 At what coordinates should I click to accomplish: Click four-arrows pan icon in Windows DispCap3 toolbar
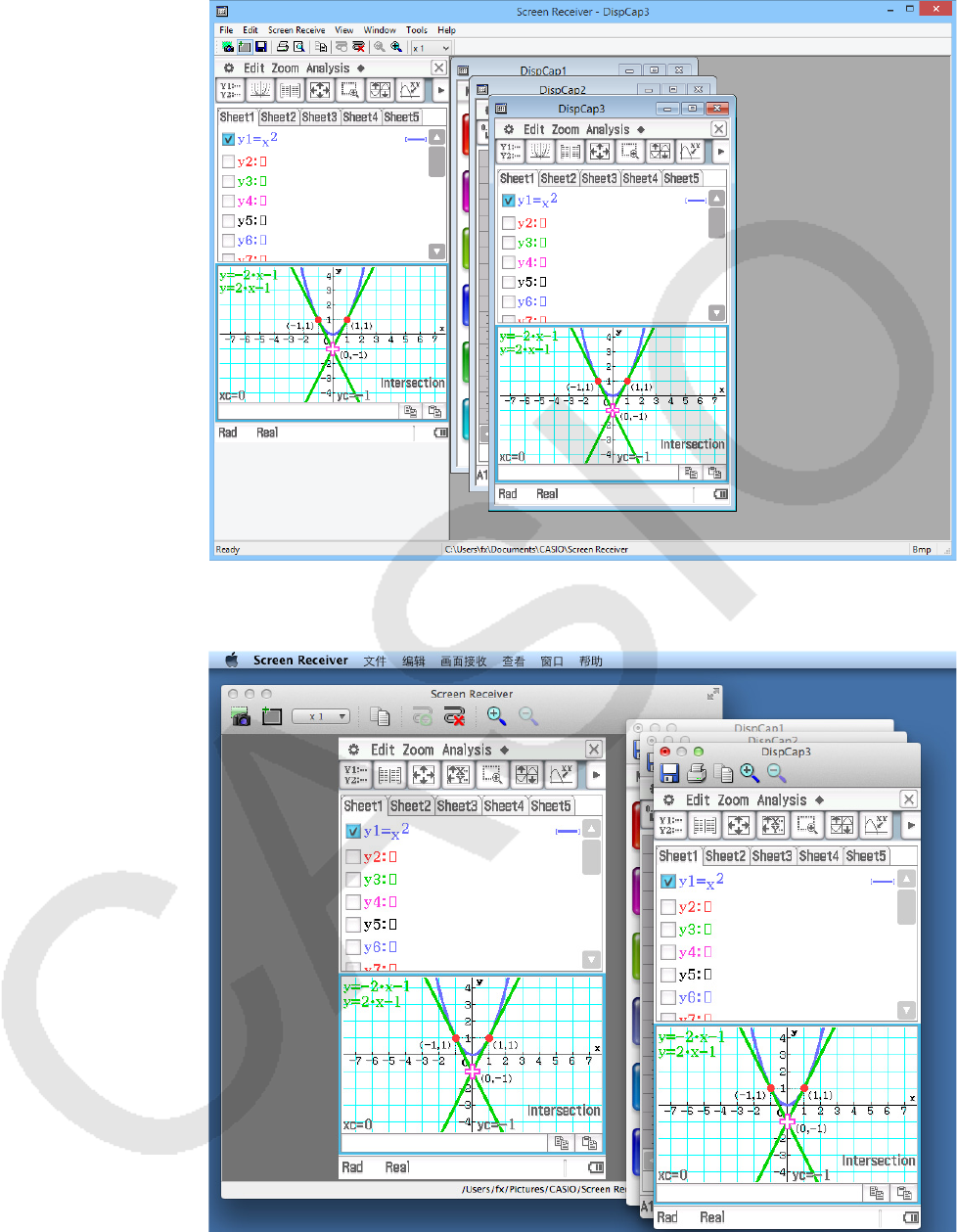(600, 152)
